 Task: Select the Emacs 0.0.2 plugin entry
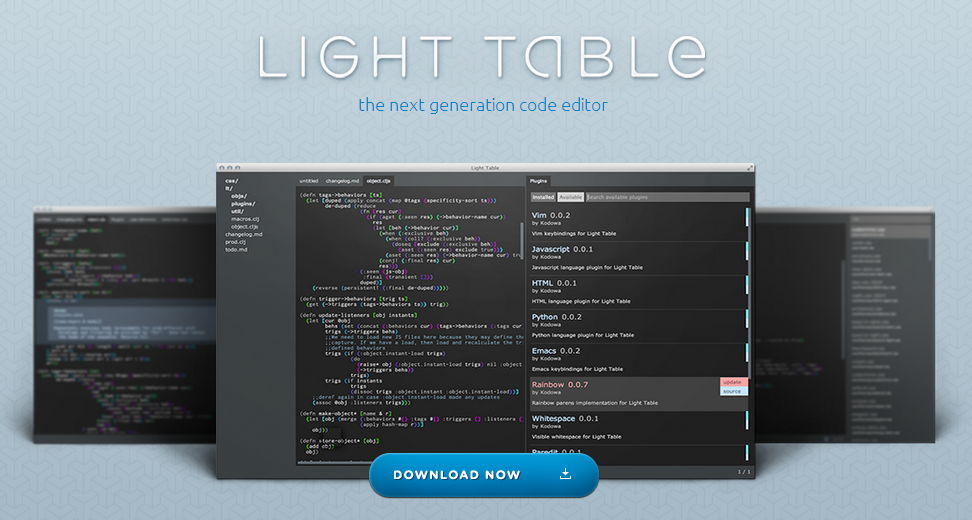pyautogui.click(x=638, y=360)
